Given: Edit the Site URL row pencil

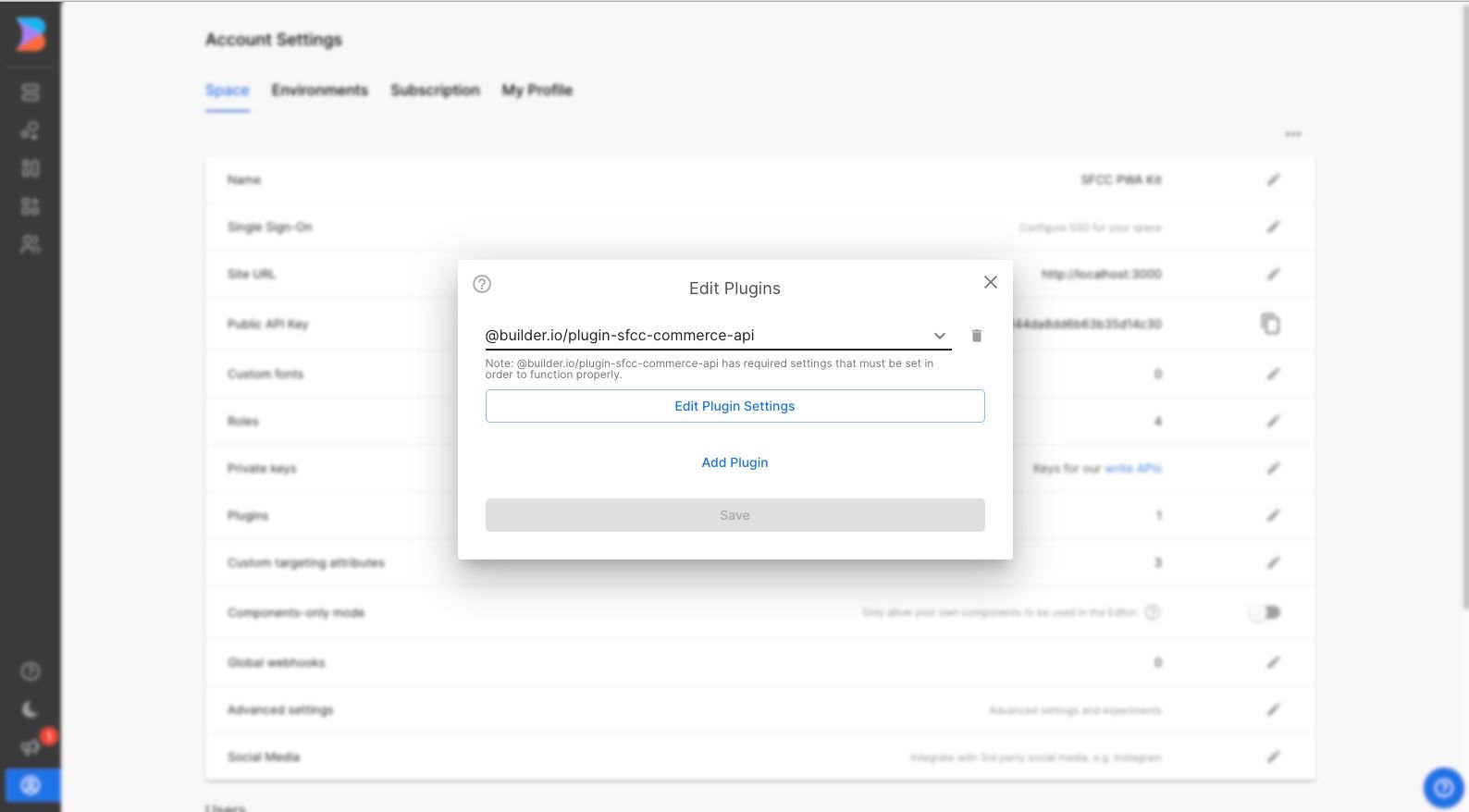Looking at the screenshot, I should [1274, 274].
